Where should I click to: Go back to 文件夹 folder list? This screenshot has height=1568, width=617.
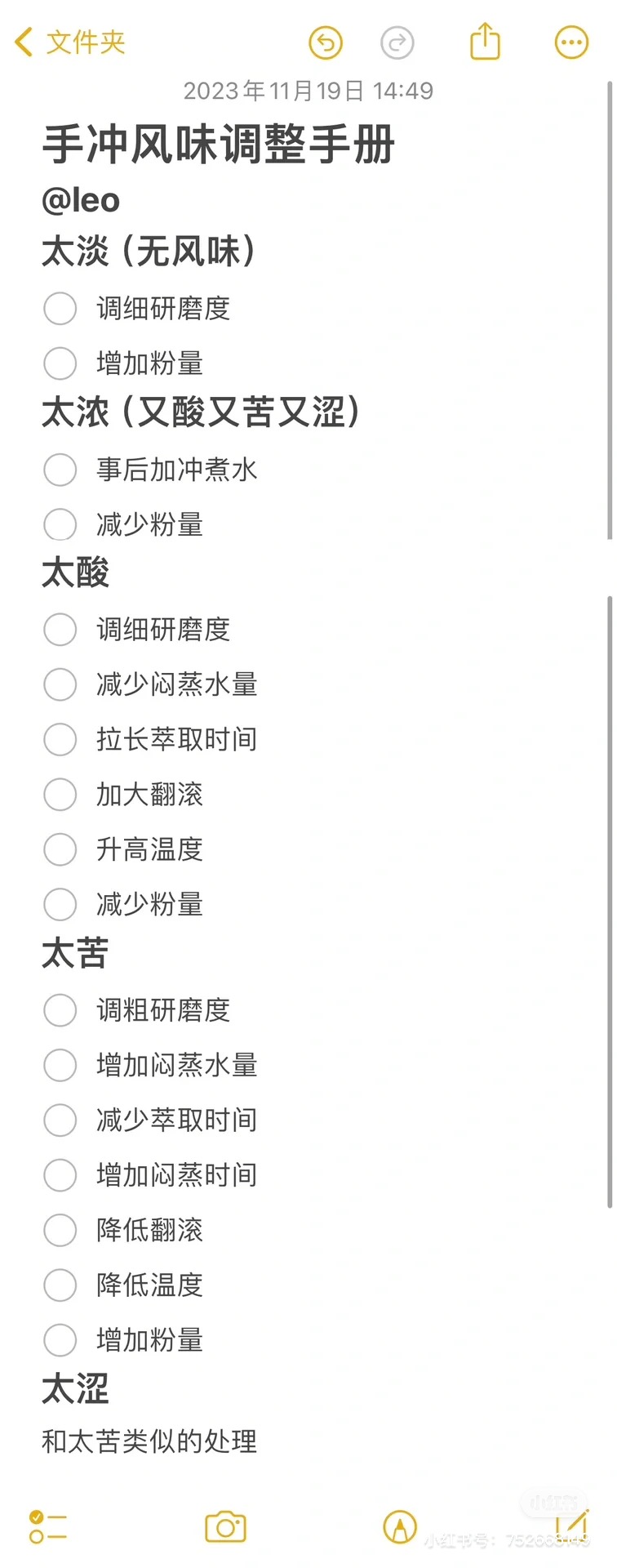tap(70, 42)
